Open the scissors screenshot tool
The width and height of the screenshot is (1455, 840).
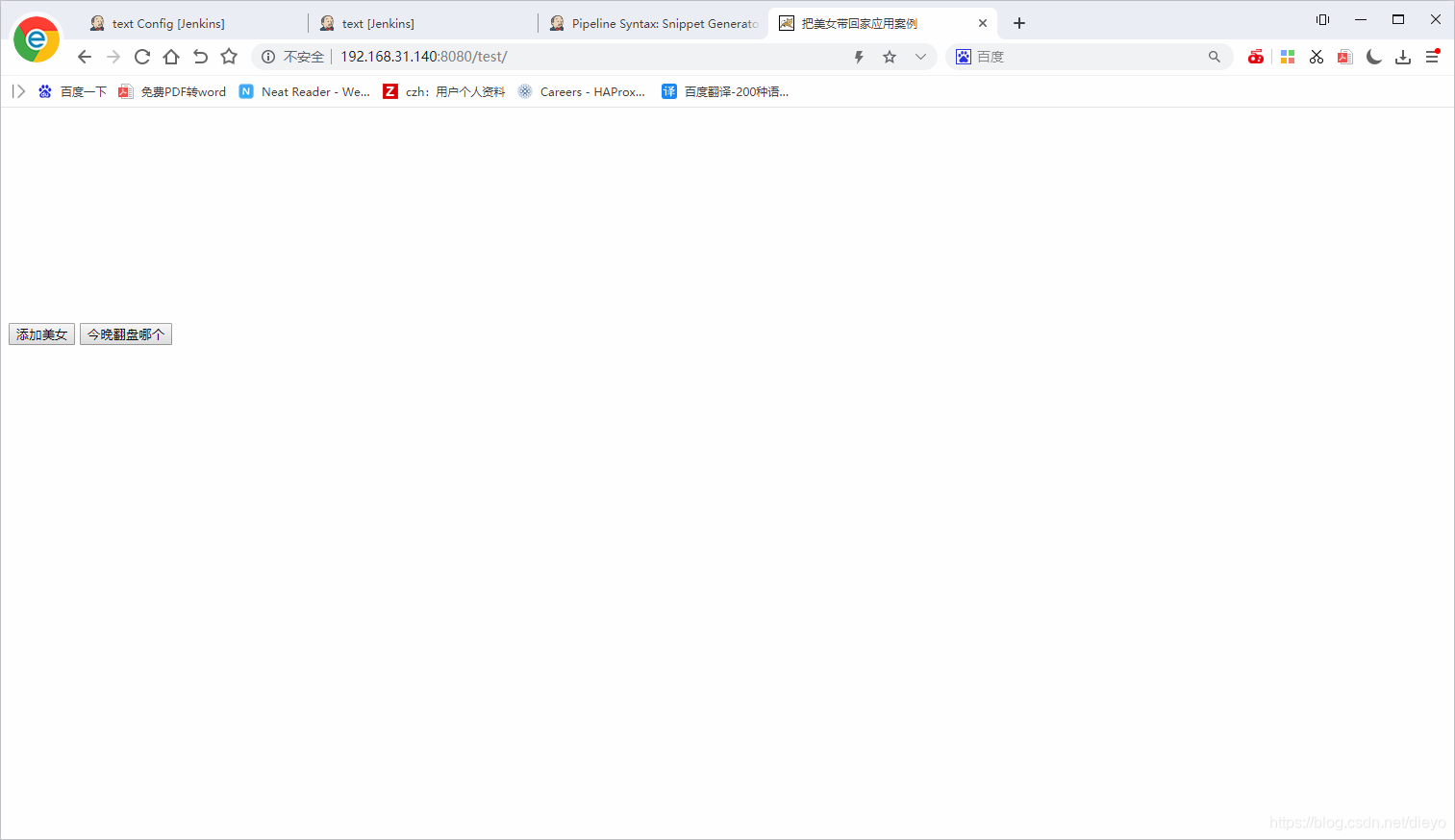pos(1317,57)
